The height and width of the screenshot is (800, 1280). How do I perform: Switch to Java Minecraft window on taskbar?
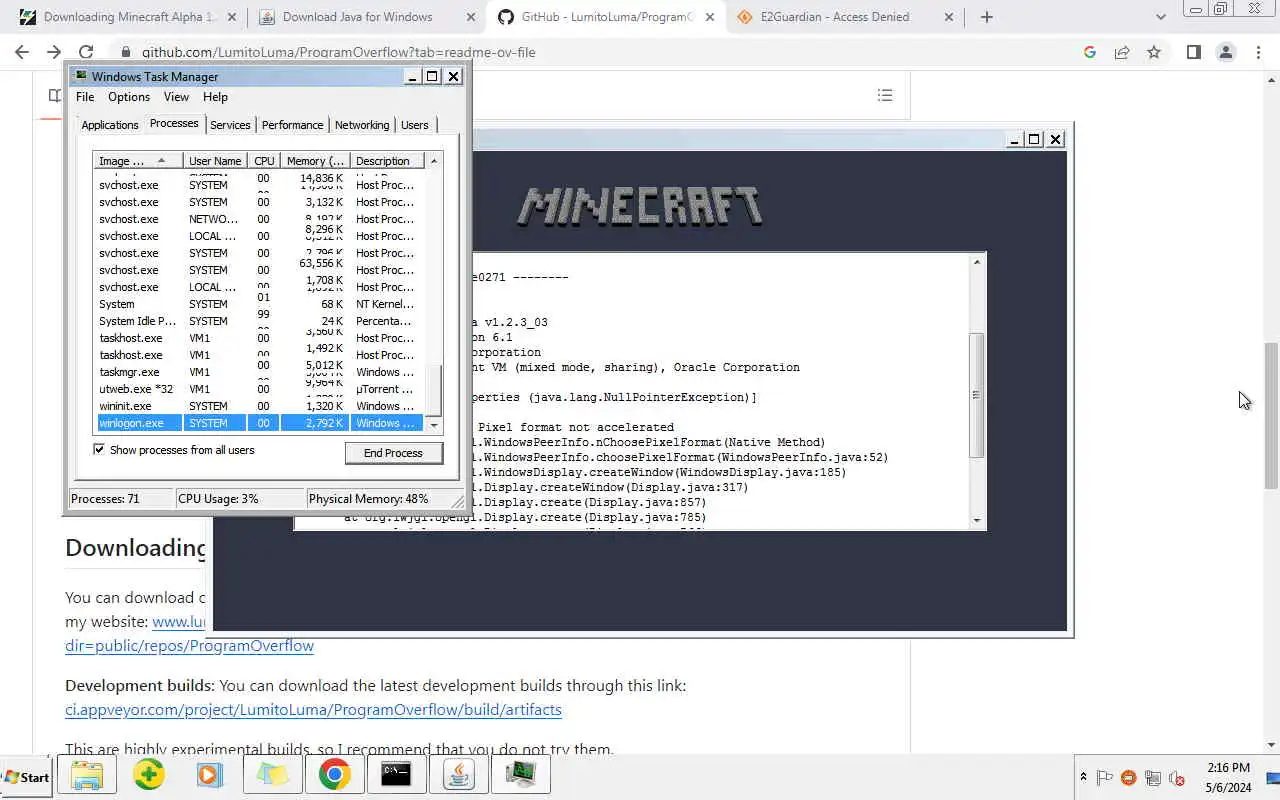458,775
